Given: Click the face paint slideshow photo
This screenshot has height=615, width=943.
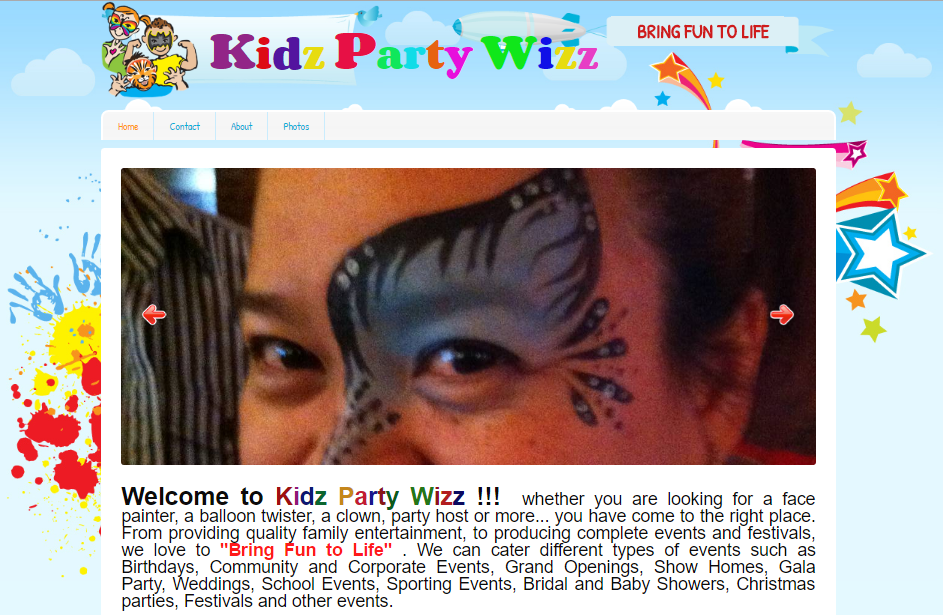Looking at the screenshot, I should (x=468, y=316).
